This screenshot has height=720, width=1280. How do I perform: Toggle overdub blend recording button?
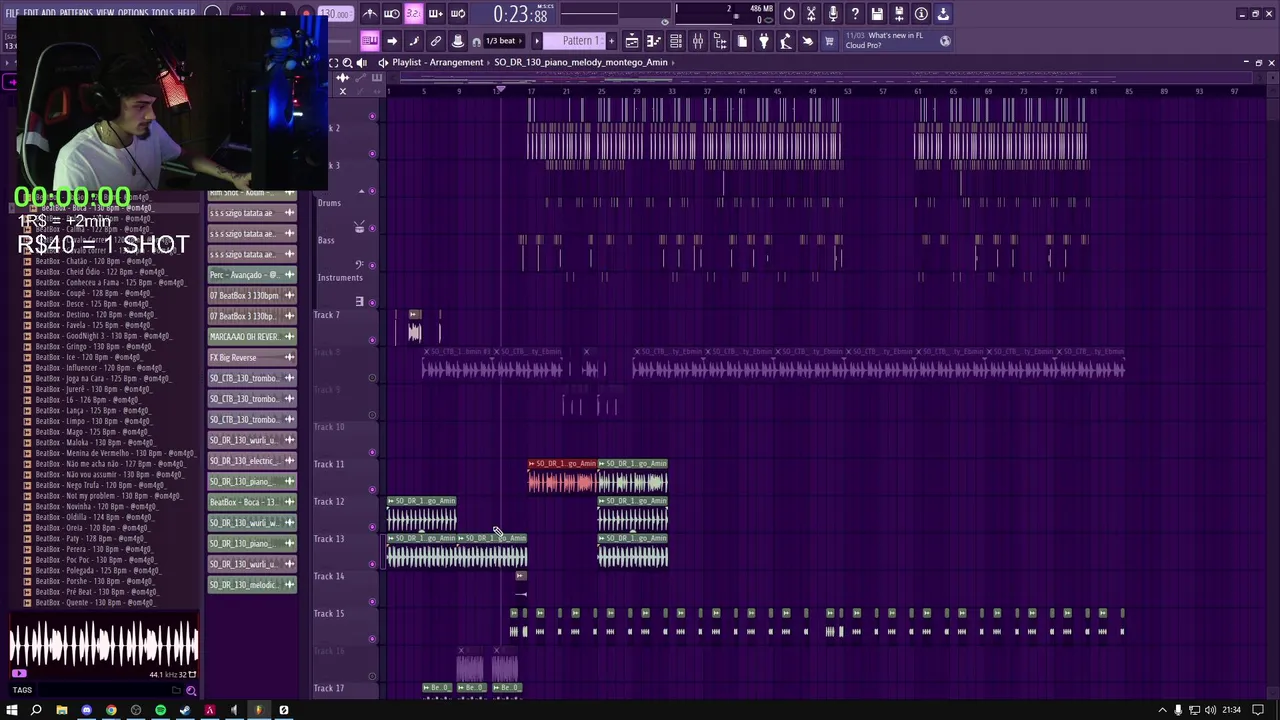pos(435,14)
